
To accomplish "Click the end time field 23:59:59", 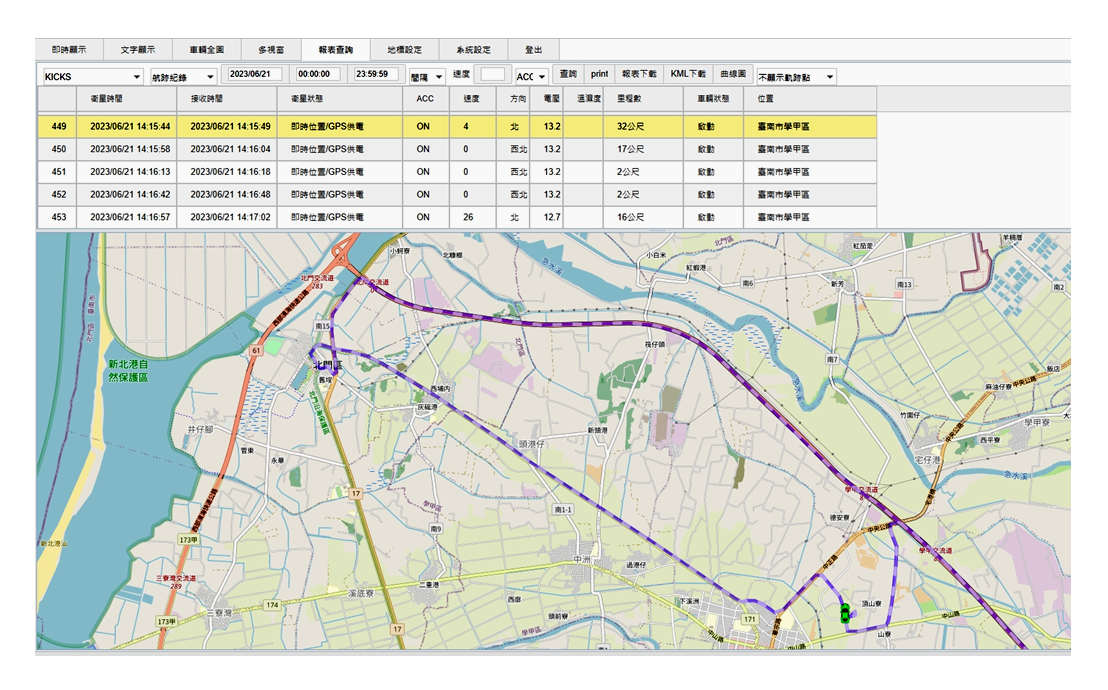I will [x=377, y=74].
